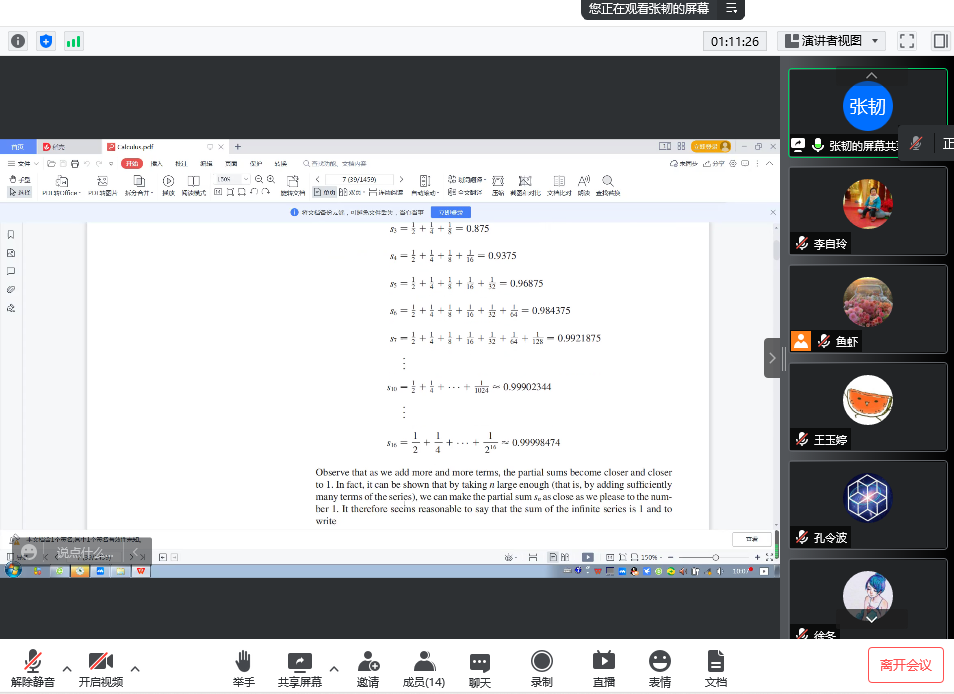The height and width of the screenshot is (694, 954).
Task: Enter full screen mode icon
Action: (x=907, y=41)
